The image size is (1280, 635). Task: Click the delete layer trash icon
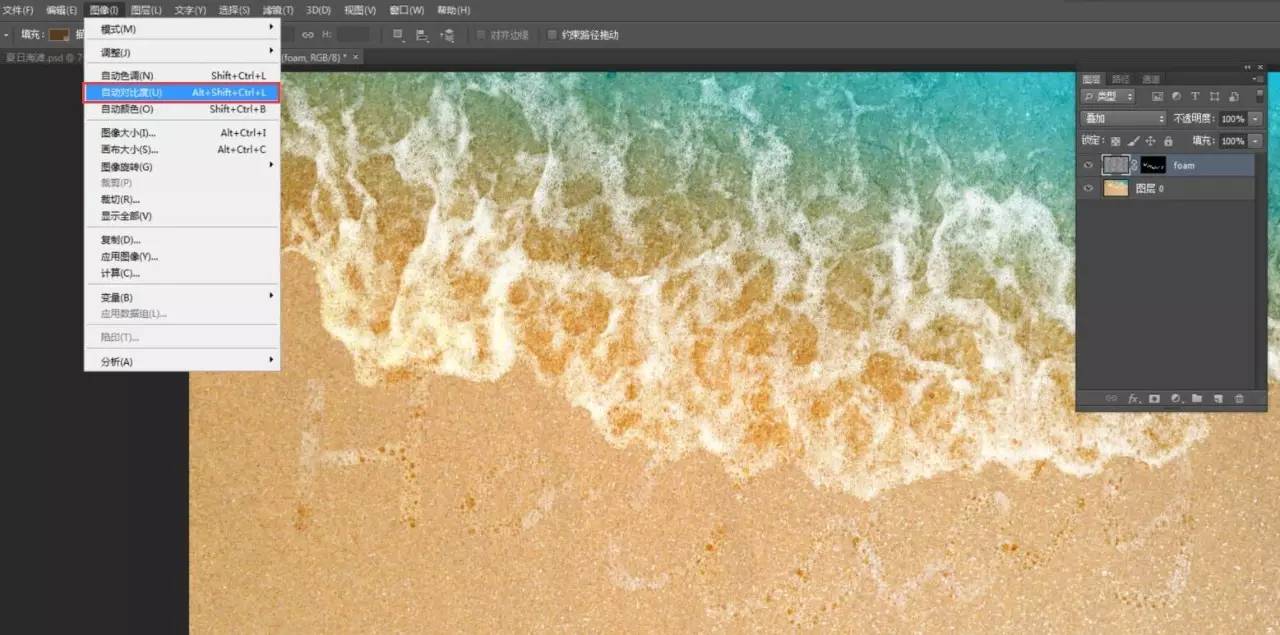(x=1239, y=398)
